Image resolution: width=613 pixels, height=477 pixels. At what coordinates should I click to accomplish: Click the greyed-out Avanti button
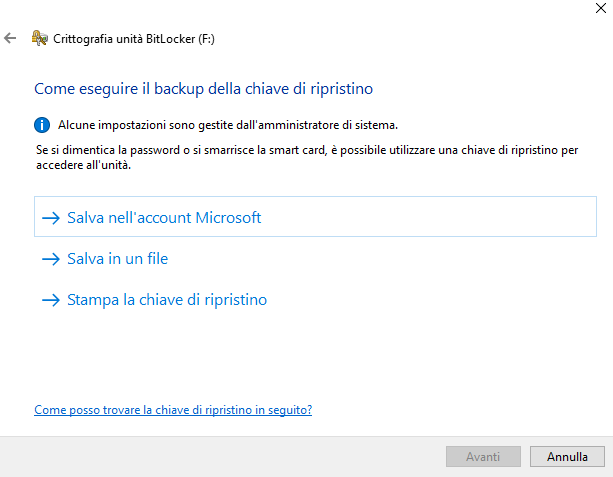pos(483,457)
